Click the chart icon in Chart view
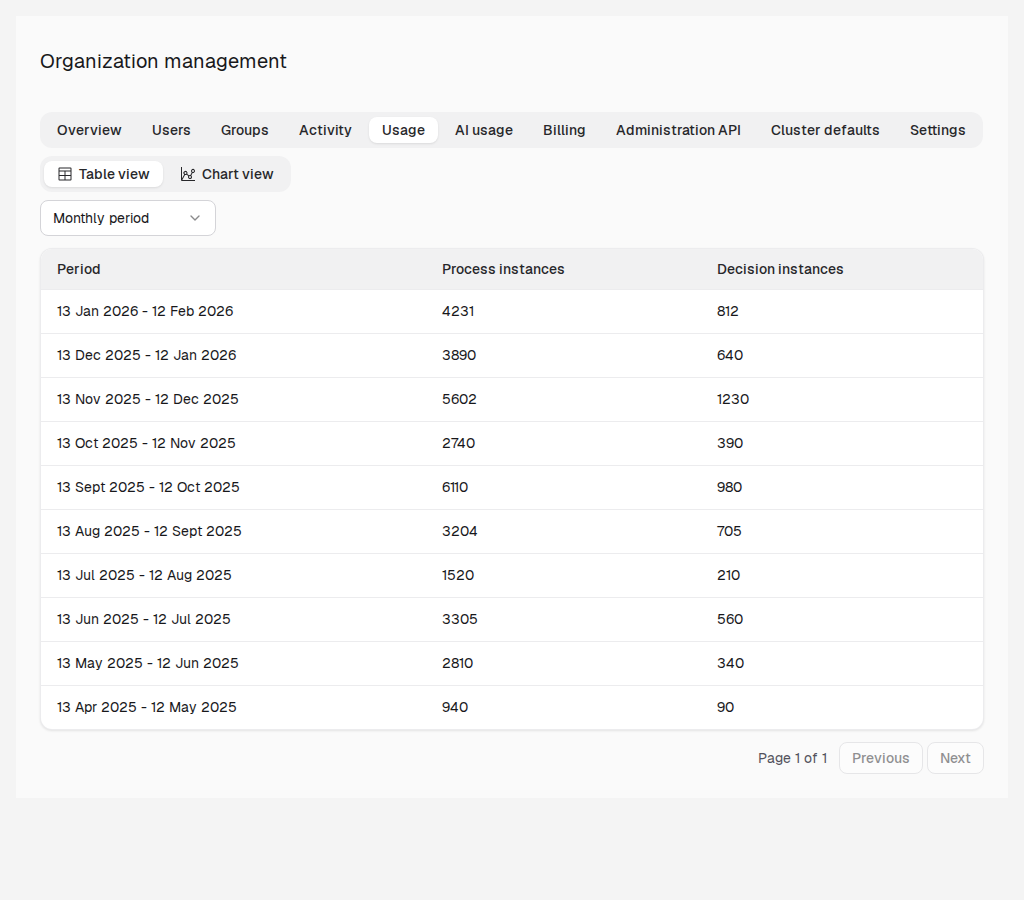Image resolution: width=1024 pixels, height=900 pixels. tap(188, 174)
